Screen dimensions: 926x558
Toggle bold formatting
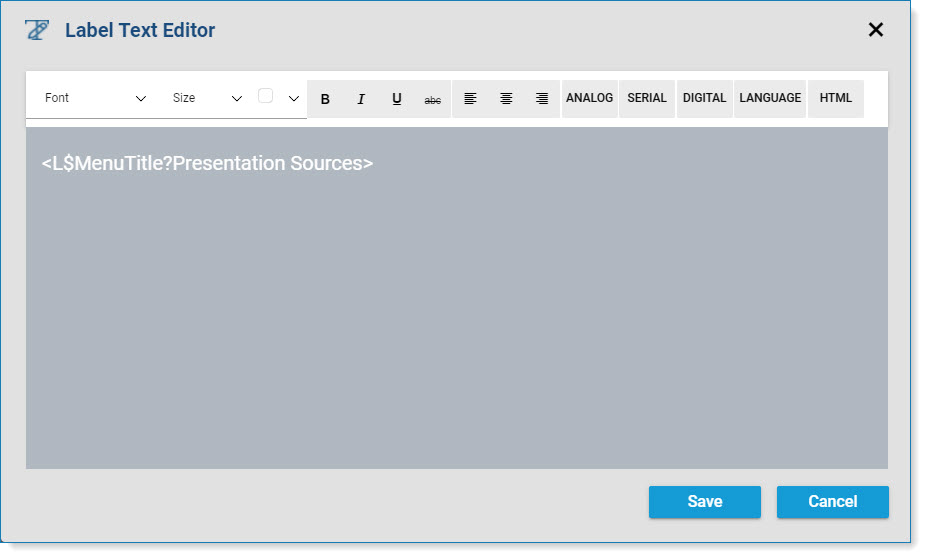325,99
